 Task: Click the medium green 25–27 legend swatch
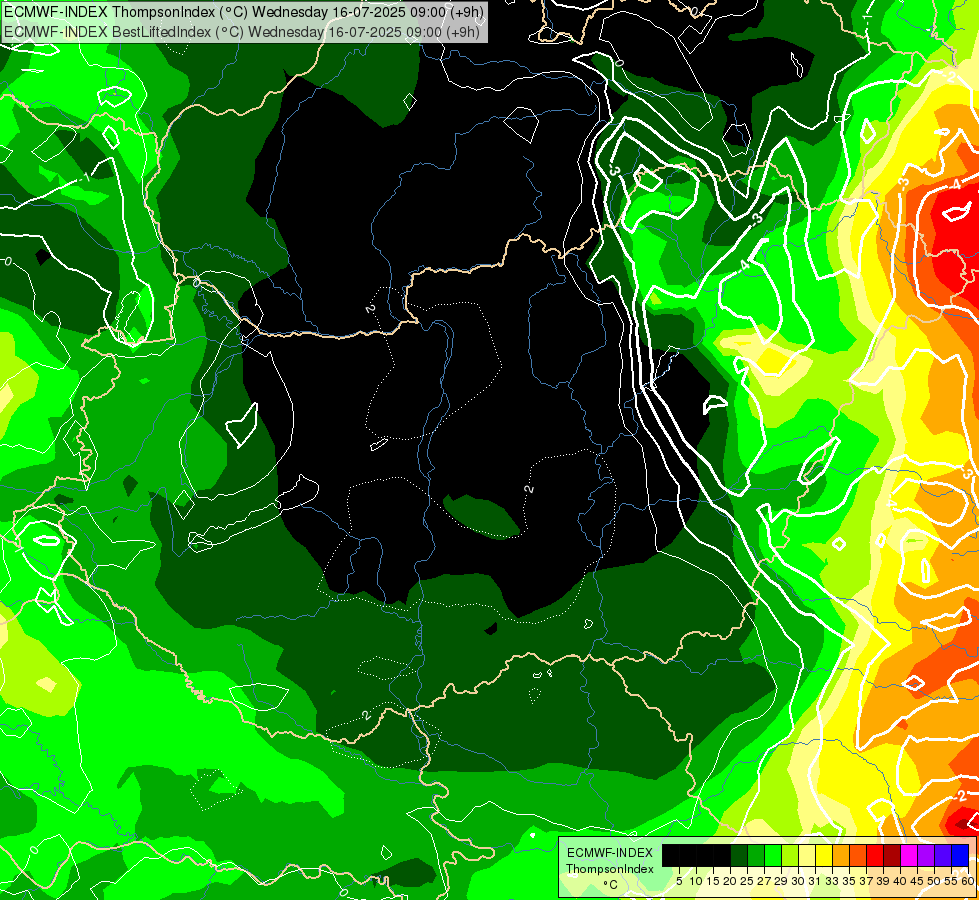click(755, 855)
